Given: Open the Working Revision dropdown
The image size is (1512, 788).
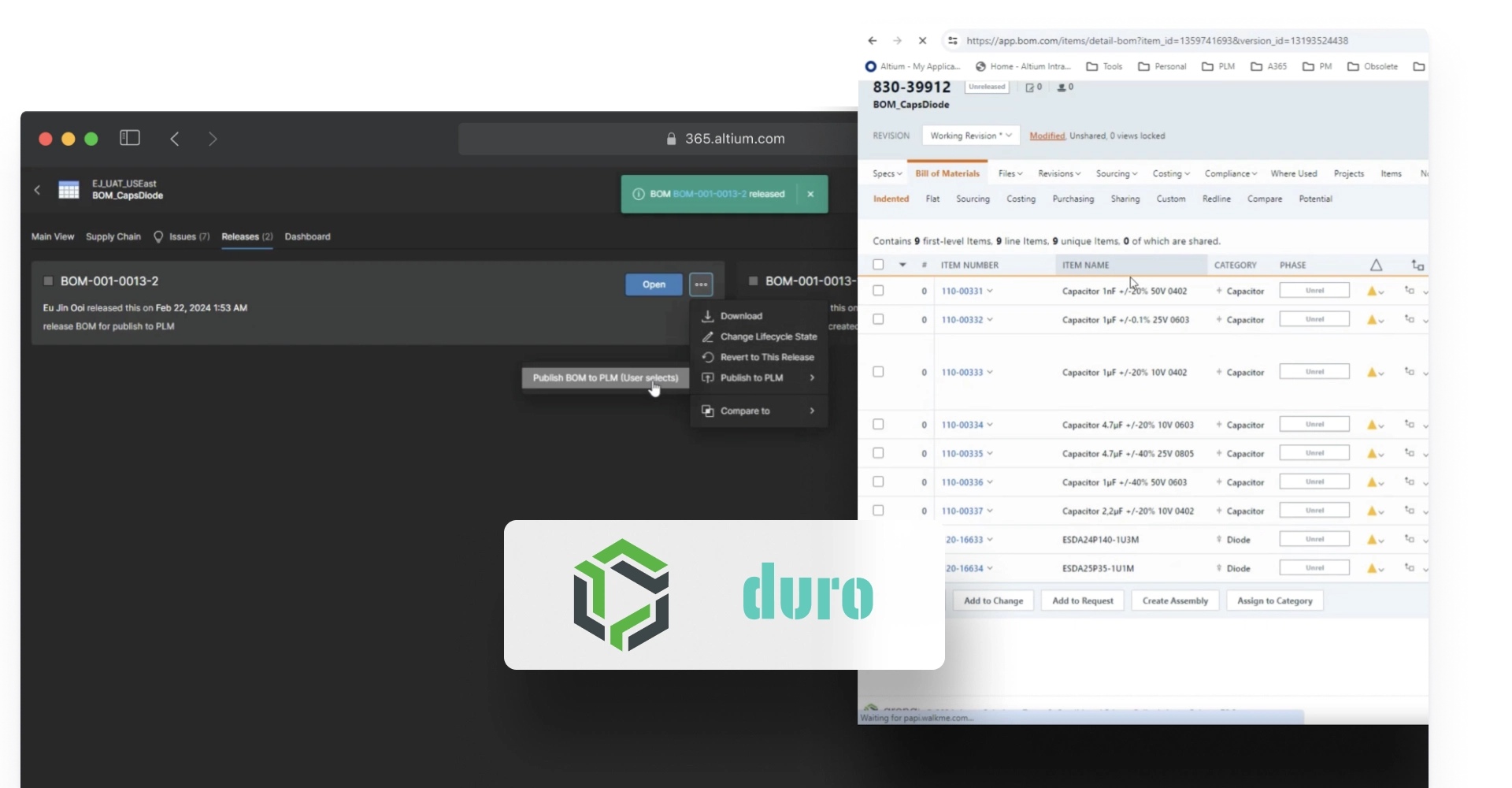Looking at the screenshot, I should coord(971,136).
